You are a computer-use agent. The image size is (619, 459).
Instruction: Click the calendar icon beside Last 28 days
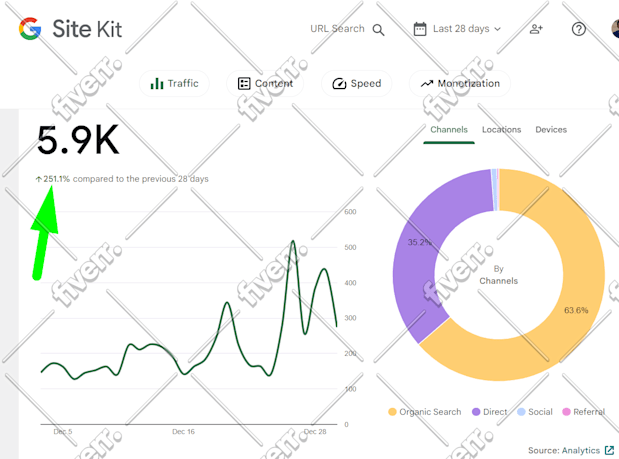coord(420,29)
